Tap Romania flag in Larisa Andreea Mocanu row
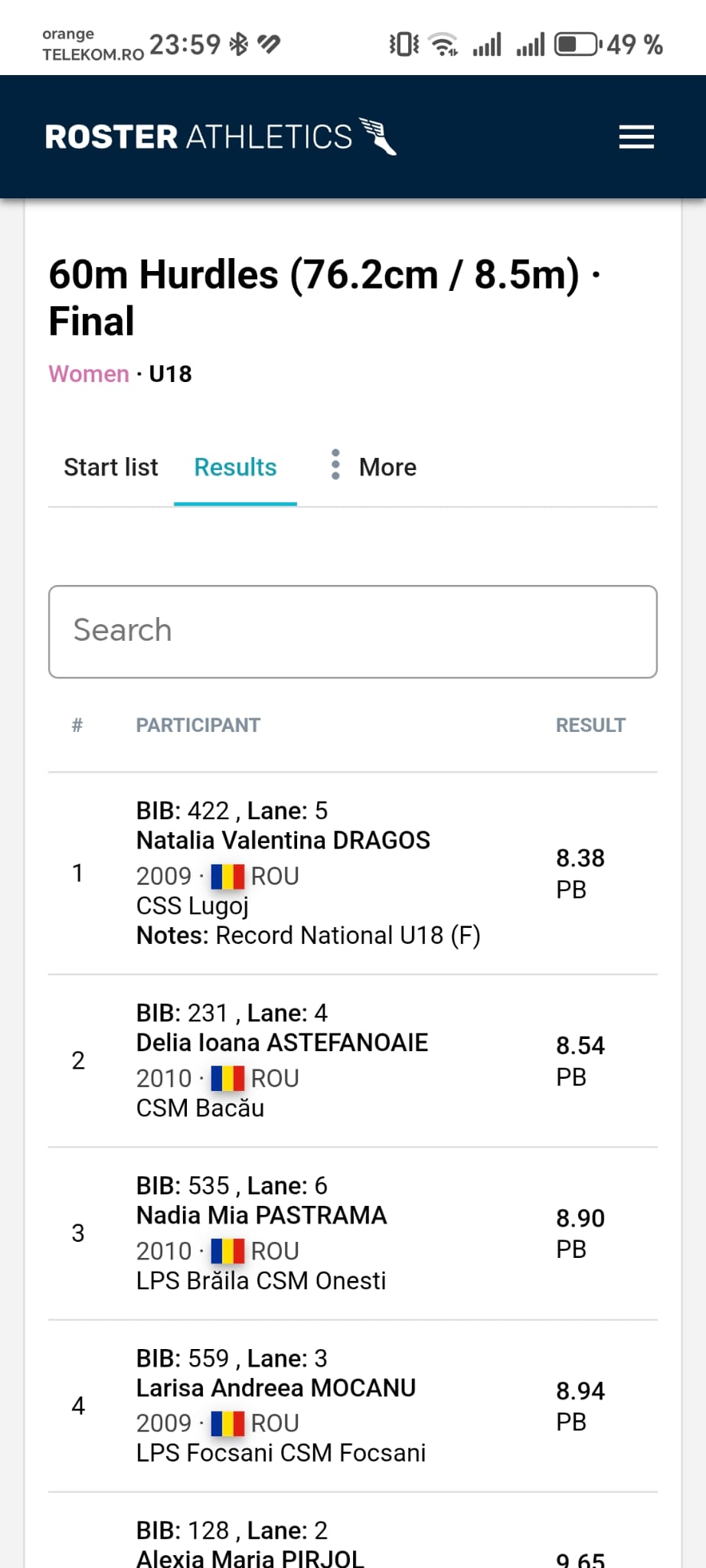 (x=227, y=1423)
